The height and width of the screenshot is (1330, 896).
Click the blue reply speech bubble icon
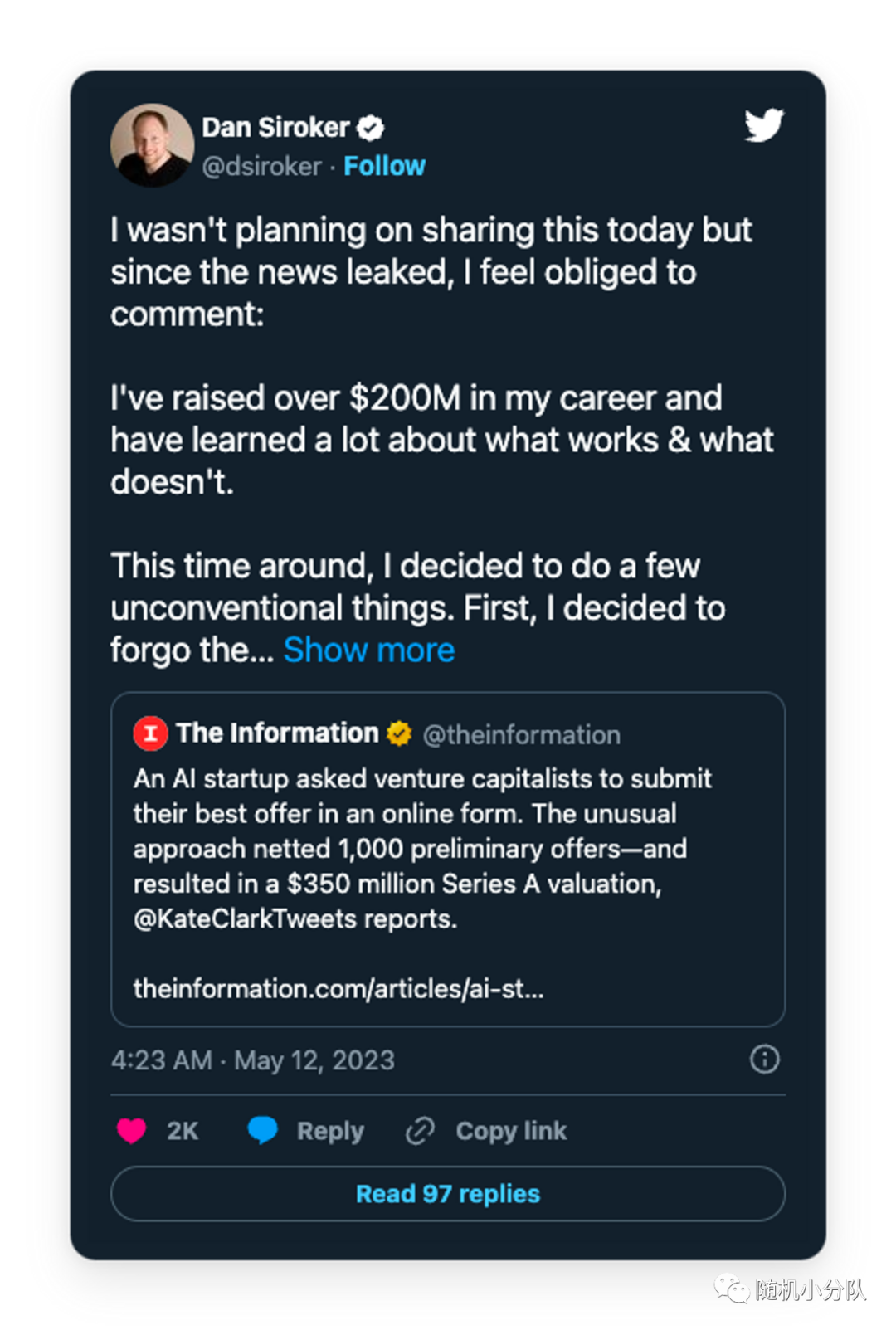click(262, 1130)
